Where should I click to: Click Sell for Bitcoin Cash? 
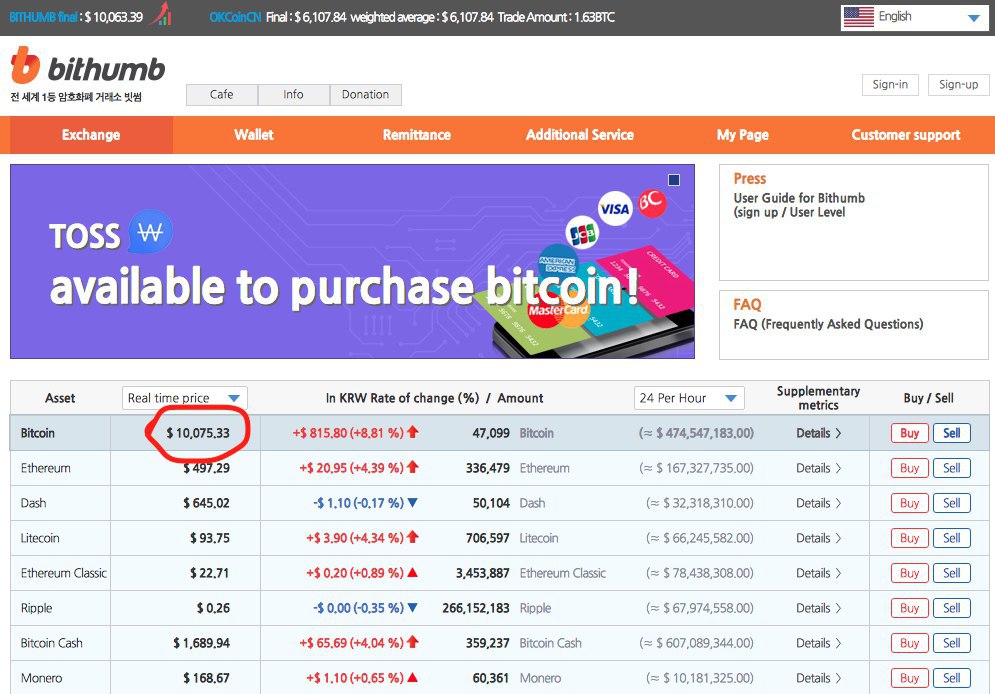(952, 643)
